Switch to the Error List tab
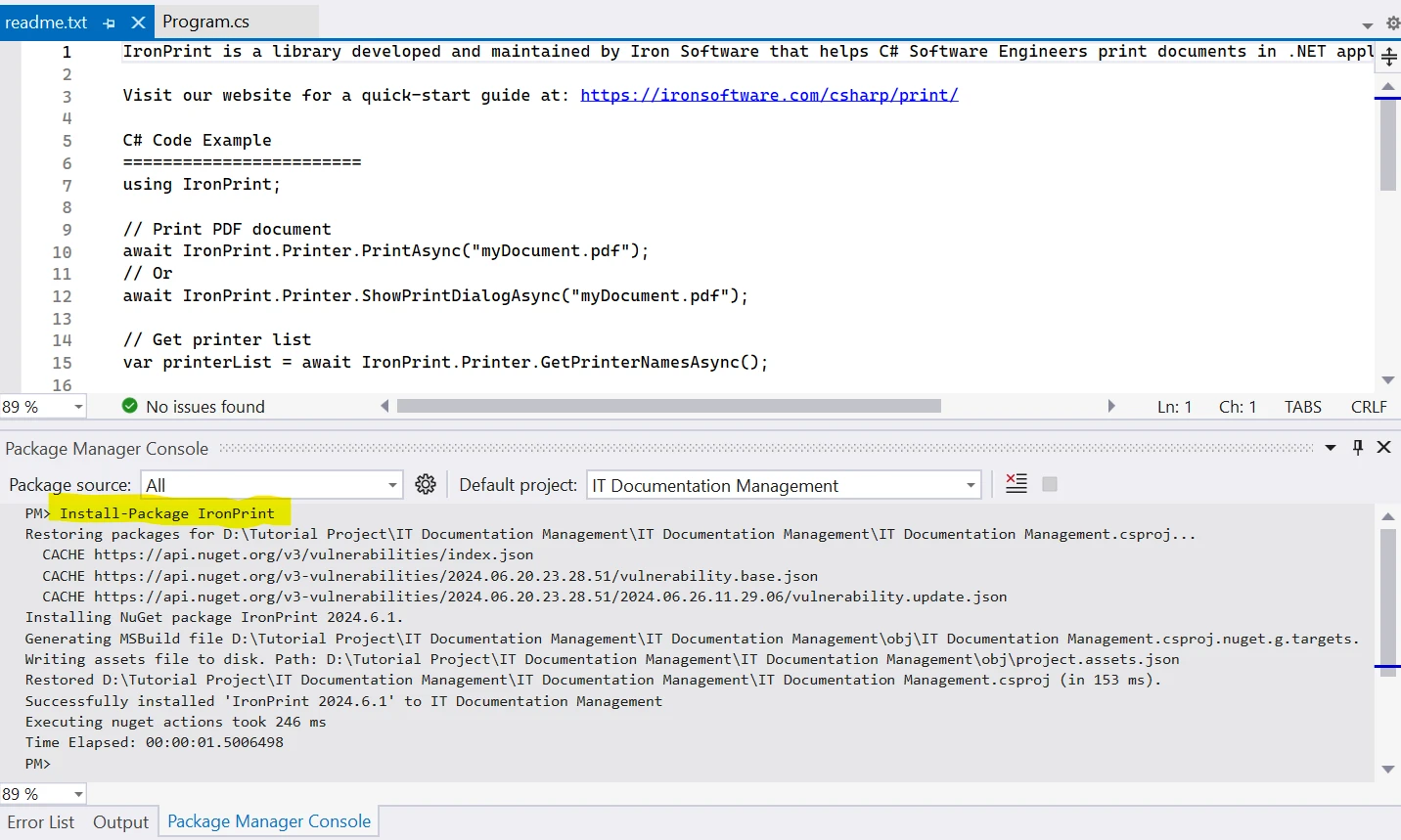This screenshot has height=840, width=1401. coord(41,822)
